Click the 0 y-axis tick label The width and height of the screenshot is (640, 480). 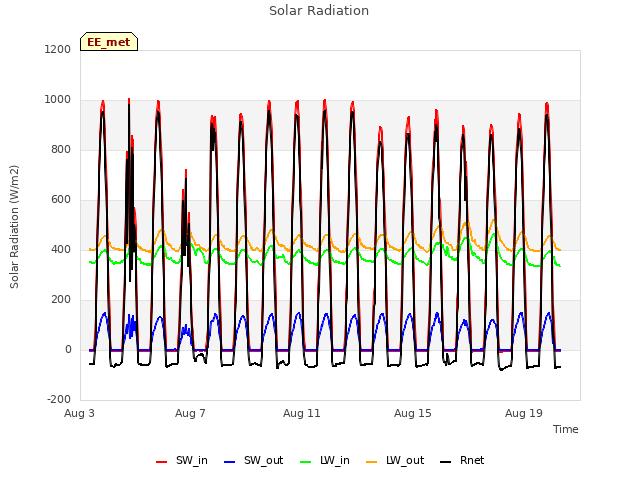point(68,349)
